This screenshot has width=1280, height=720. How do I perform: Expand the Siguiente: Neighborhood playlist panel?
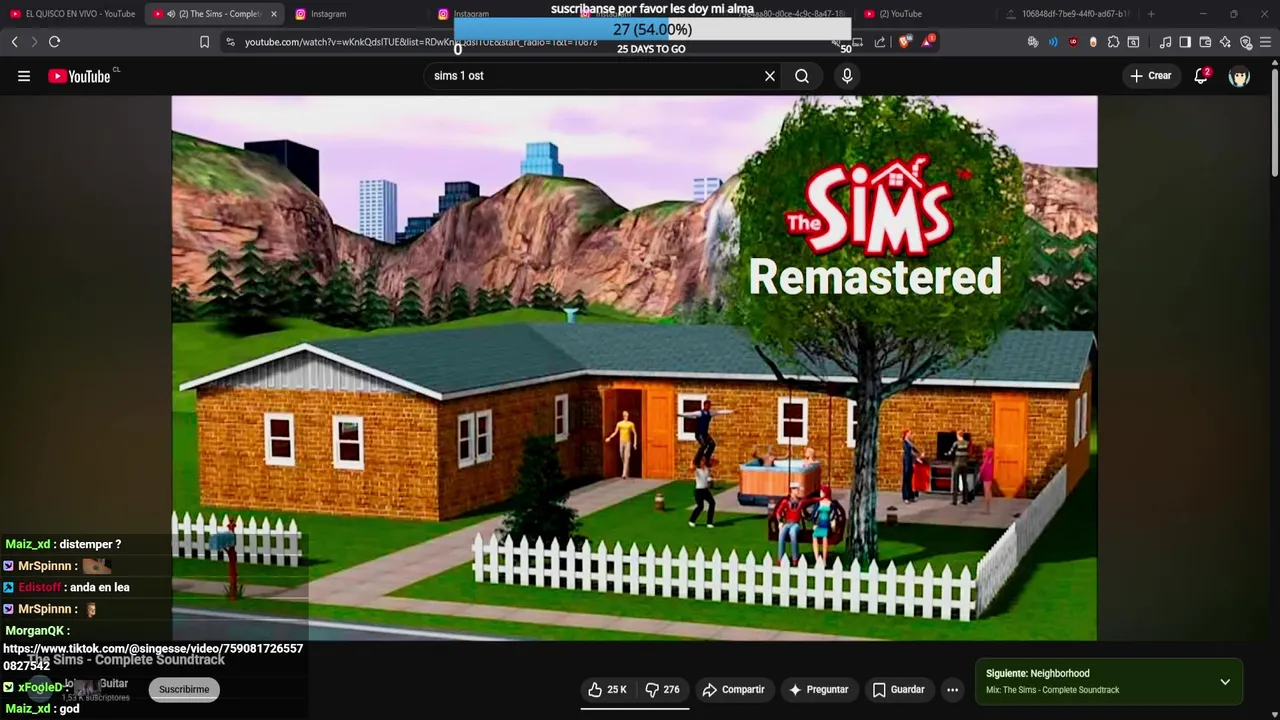tap(1225, 682)
